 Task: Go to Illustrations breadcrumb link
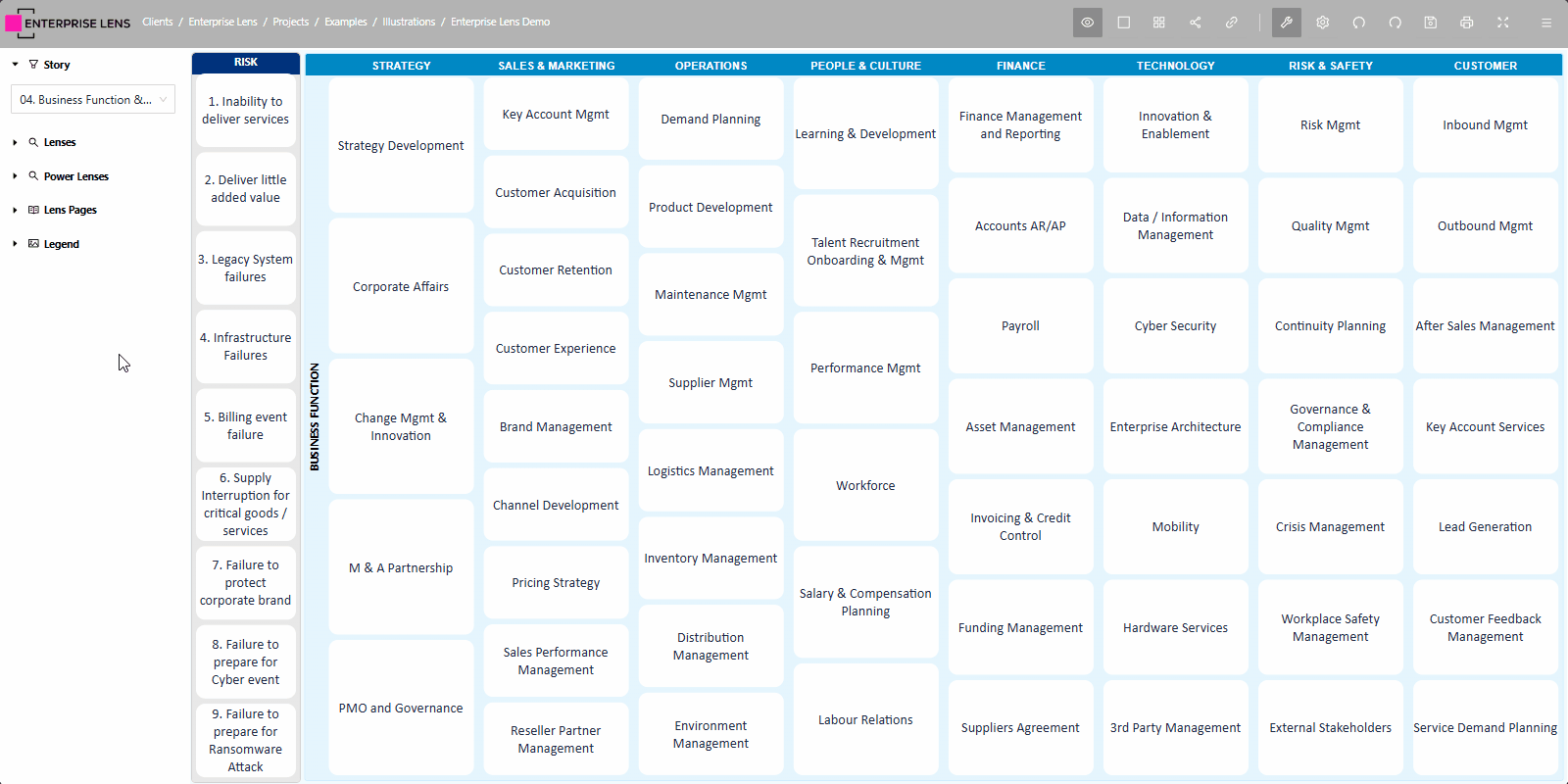[x=409, y=22]
